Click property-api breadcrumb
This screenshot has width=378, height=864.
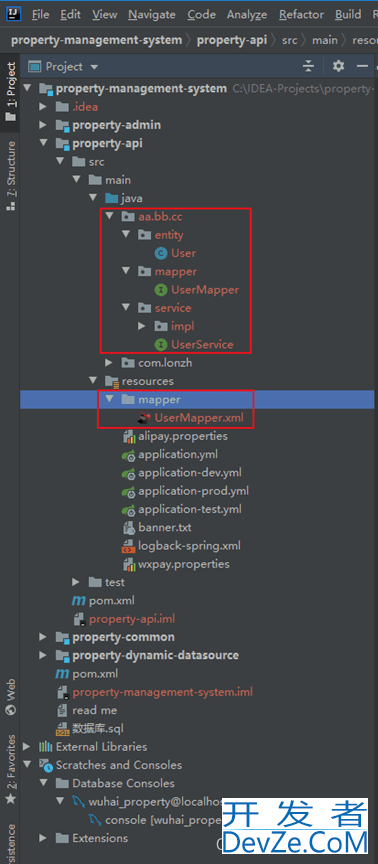pyautogui.click(x=232, y=40)
